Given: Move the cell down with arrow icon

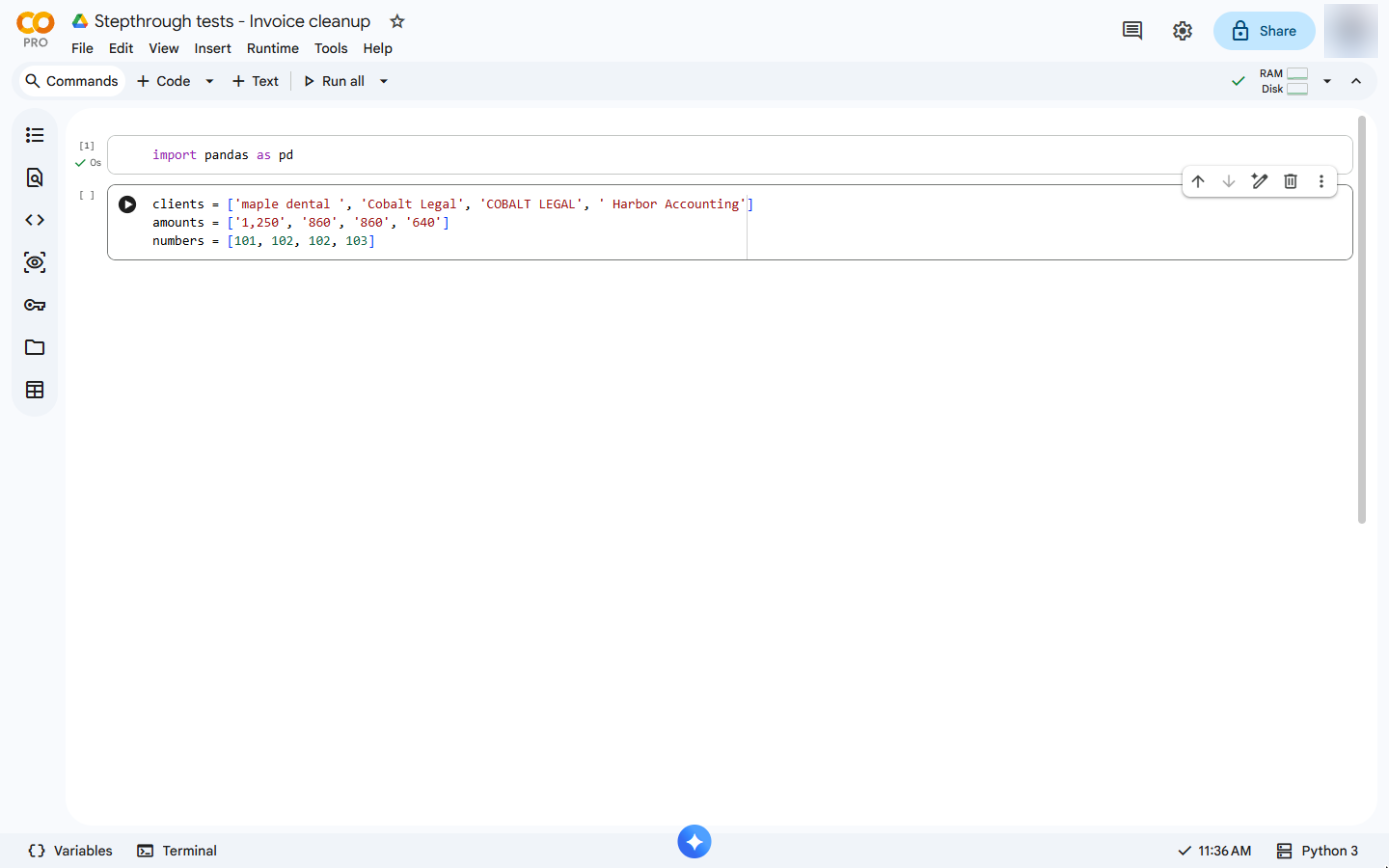Looking at the screenshot, I should pos(1229,181).
